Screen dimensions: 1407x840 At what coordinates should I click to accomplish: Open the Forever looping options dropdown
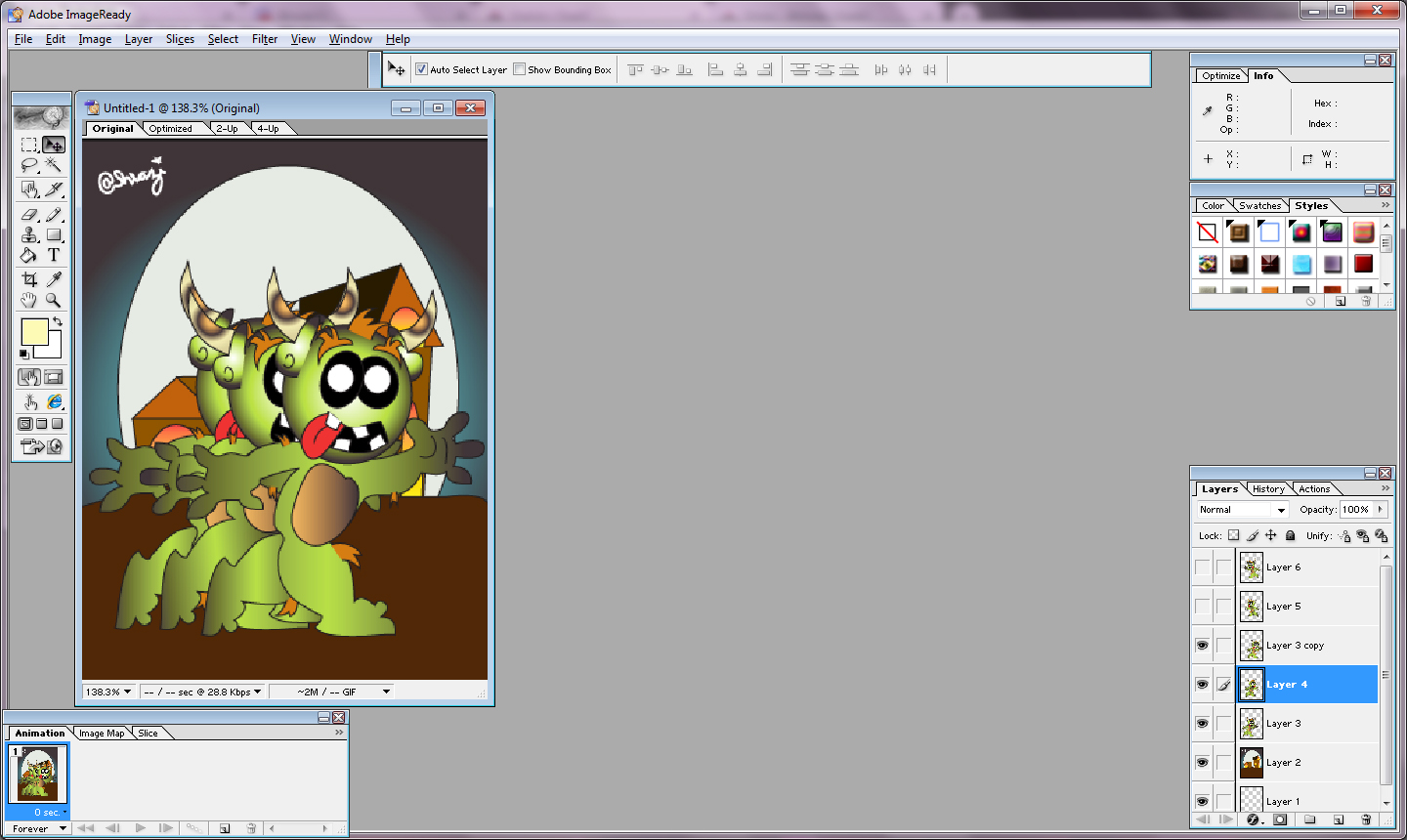(x=39, y=828)
